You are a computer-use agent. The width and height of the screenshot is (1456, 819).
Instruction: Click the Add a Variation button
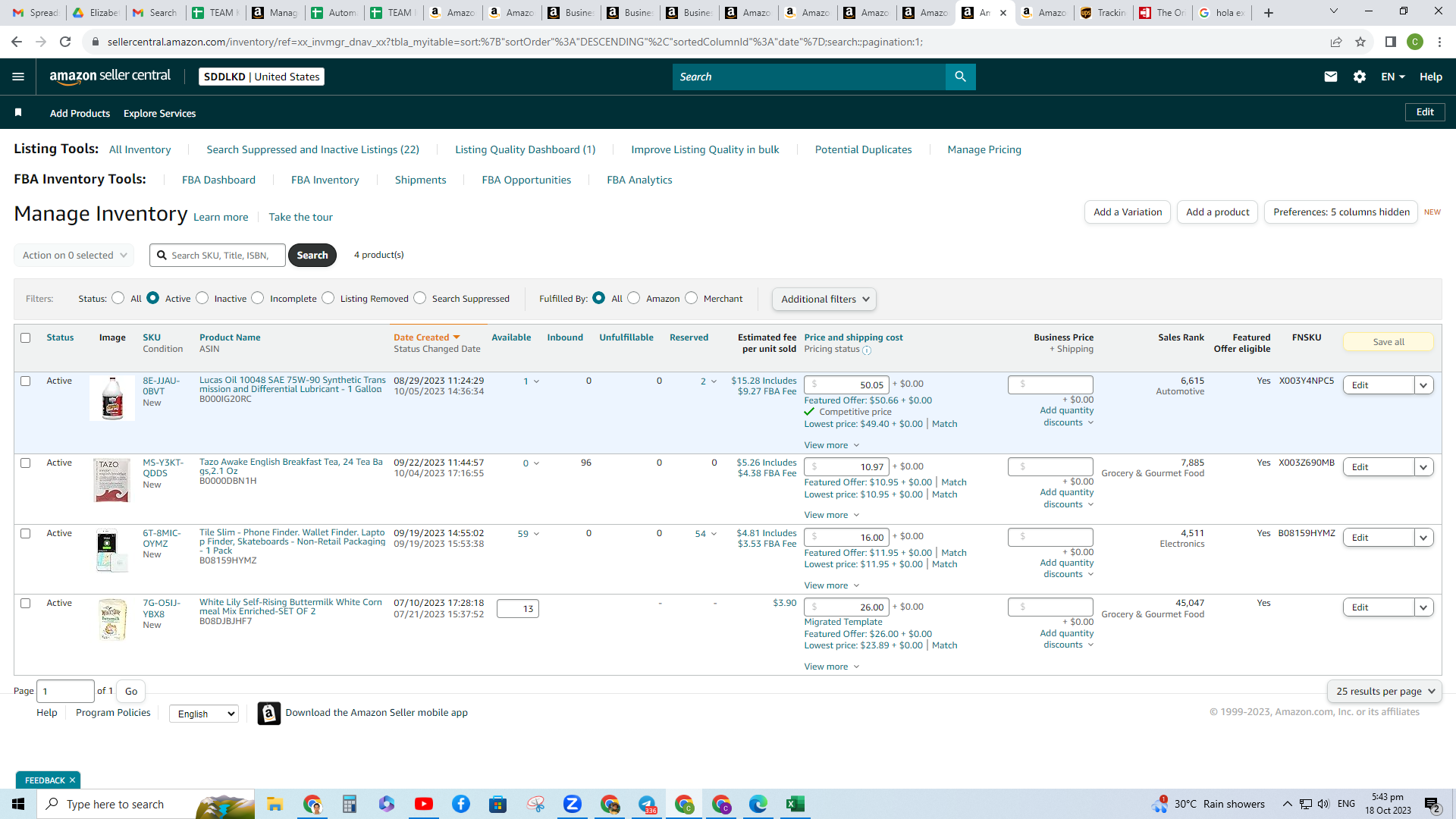pyautogui.click(x=1128, y=212)
